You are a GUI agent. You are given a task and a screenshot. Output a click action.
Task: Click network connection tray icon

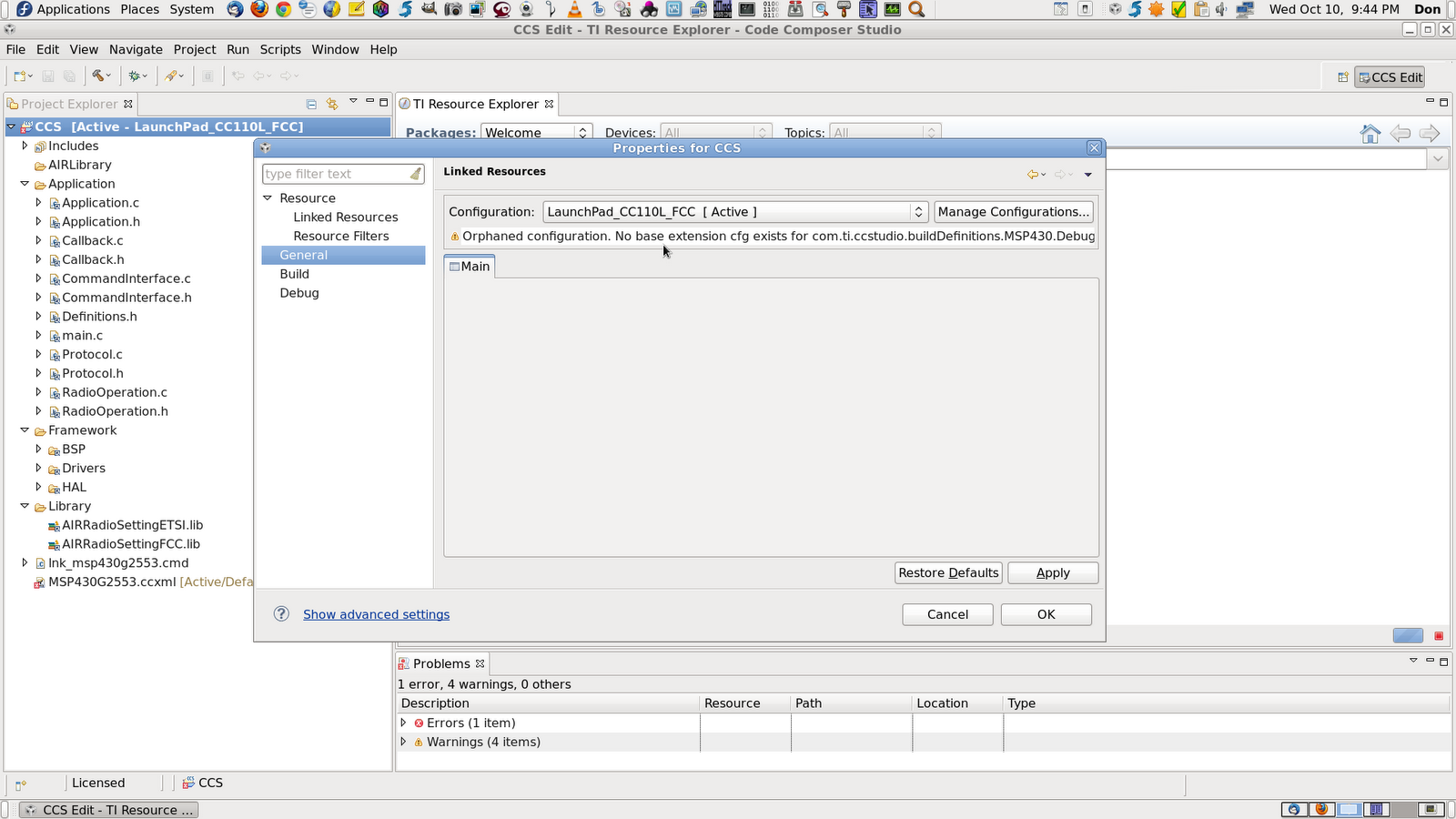[1245, 9]
